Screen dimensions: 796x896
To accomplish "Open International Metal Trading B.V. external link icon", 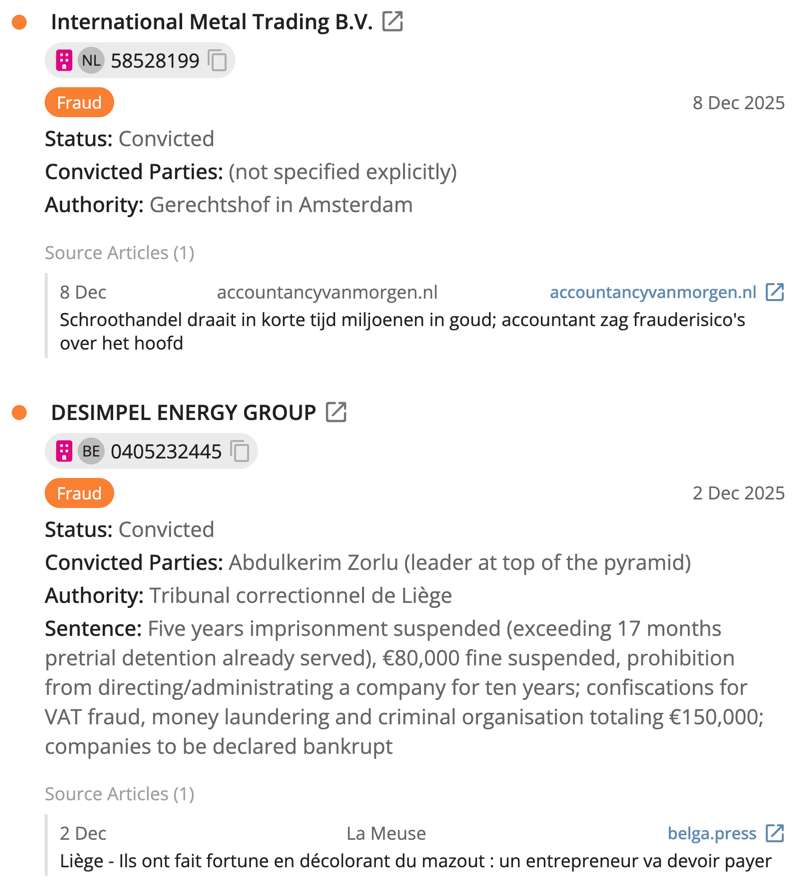I will pyautogui.click(x=393, y=21).
